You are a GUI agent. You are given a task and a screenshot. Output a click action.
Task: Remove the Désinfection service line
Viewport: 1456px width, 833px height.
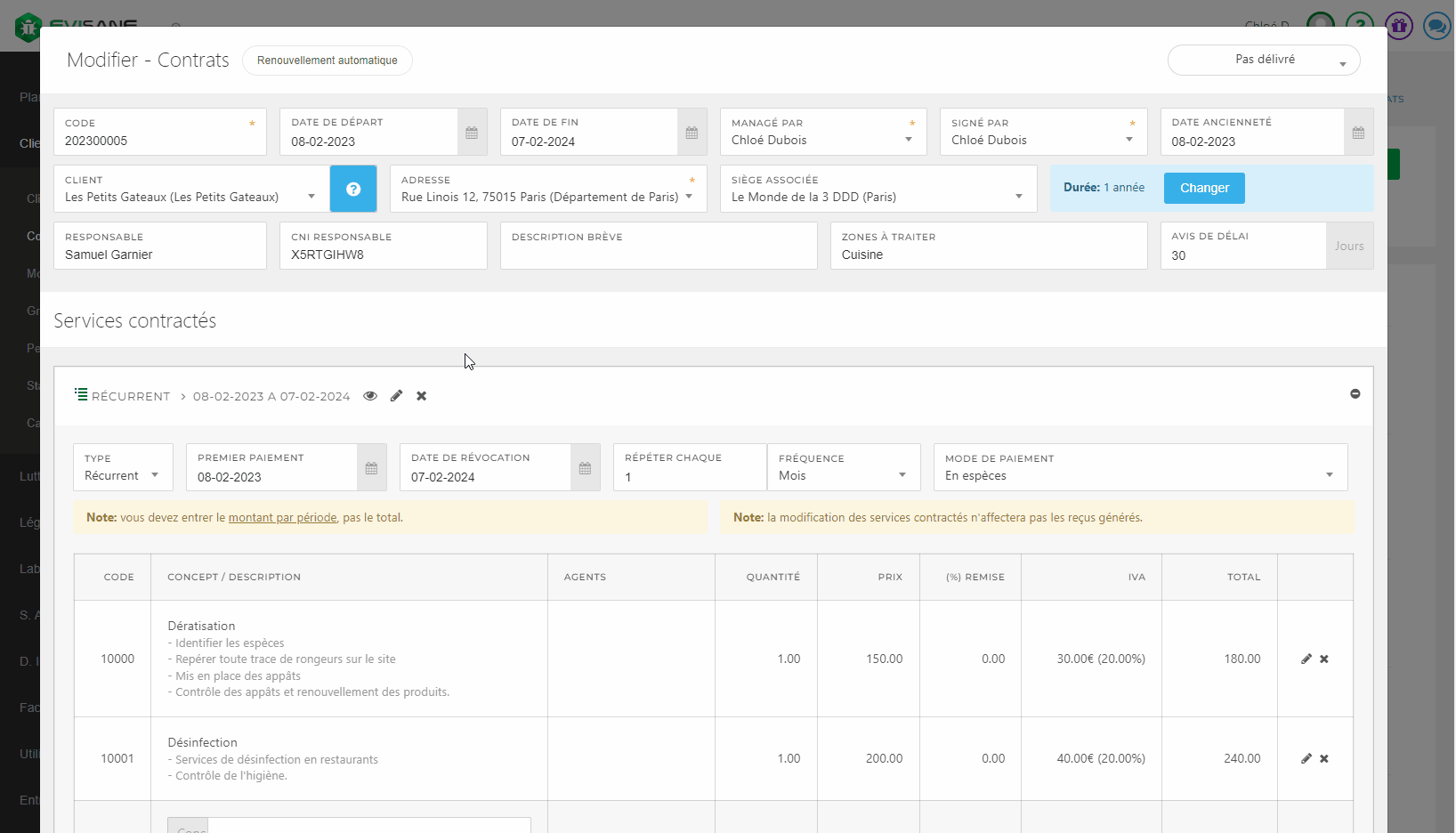(x=1324, y=759)
